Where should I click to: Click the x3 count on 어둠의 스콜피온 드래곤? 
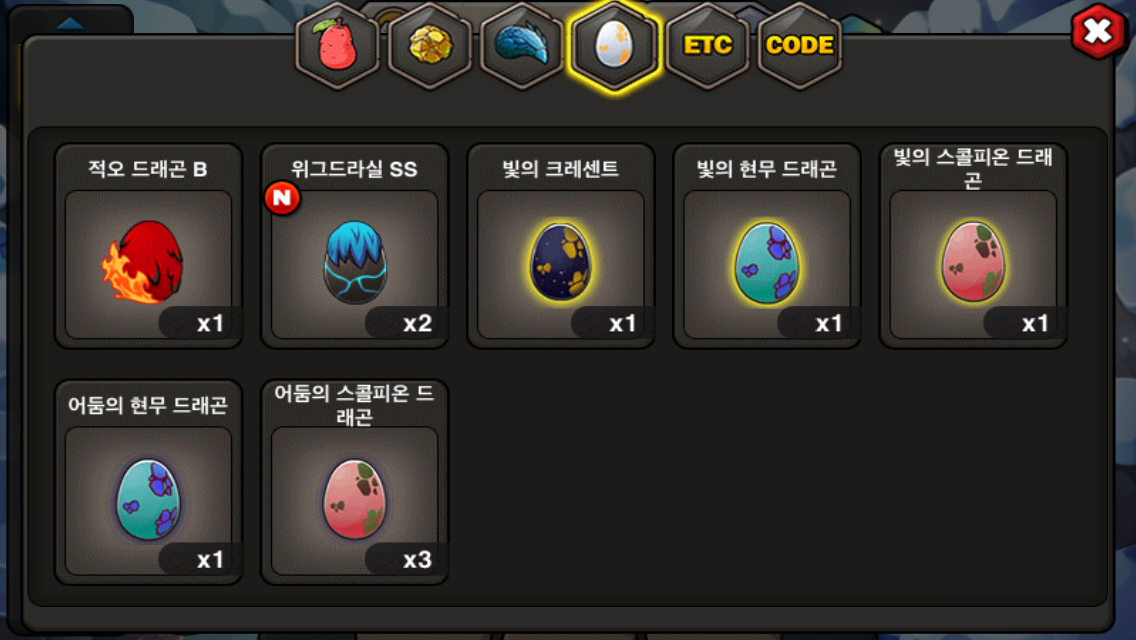pyautogui.click(x=417, y=560)
